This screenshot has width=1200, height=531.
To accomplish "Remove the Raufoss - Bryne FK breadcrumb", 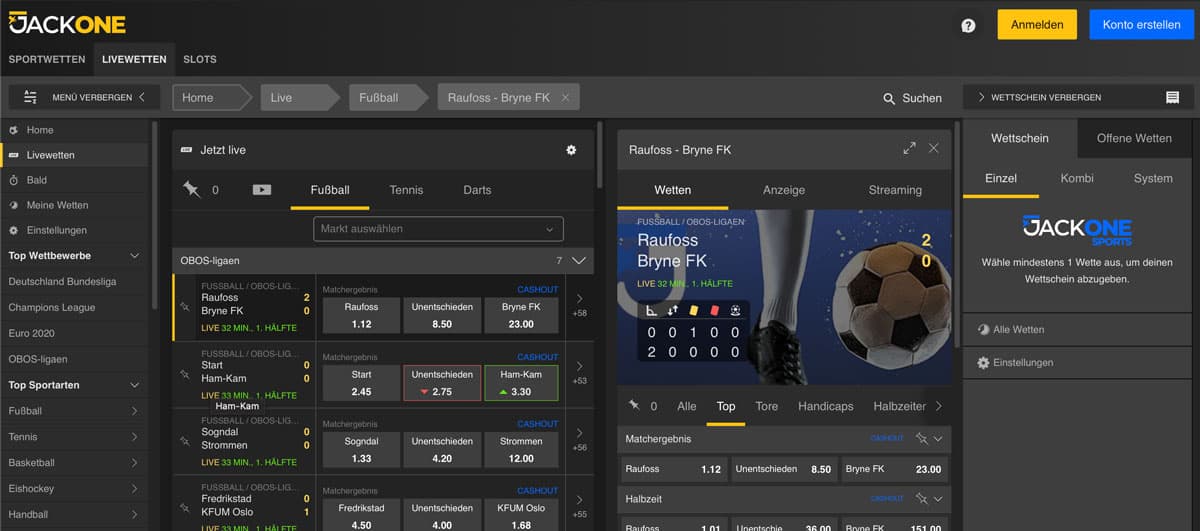I will 565,97.
